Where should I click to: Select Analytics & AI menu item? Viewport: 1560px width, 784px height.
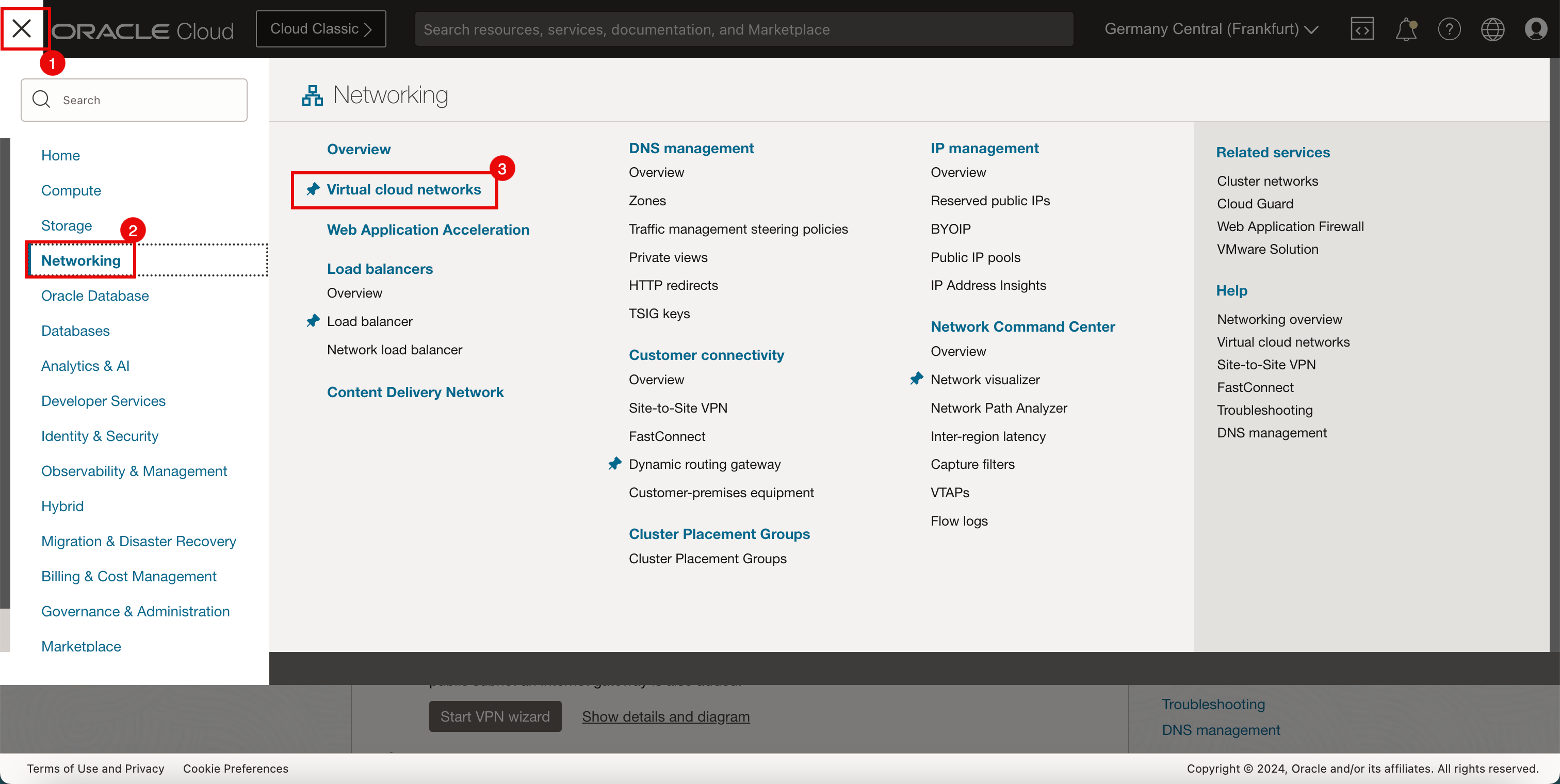point(86,366)
